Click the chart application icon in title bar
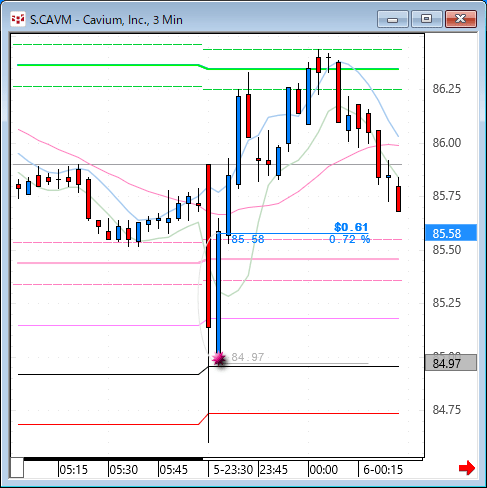 (18, 19)
